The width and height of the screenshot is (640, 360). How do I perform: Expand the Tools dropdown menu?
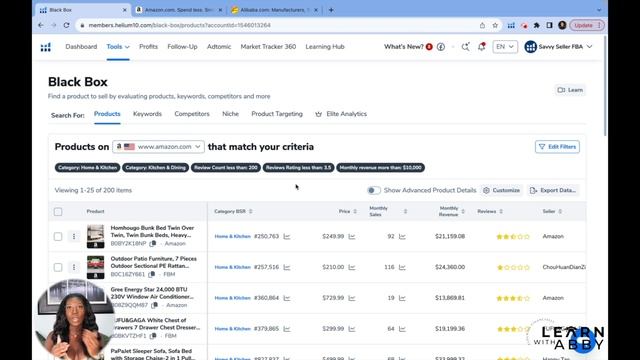[x=118, y=47]
